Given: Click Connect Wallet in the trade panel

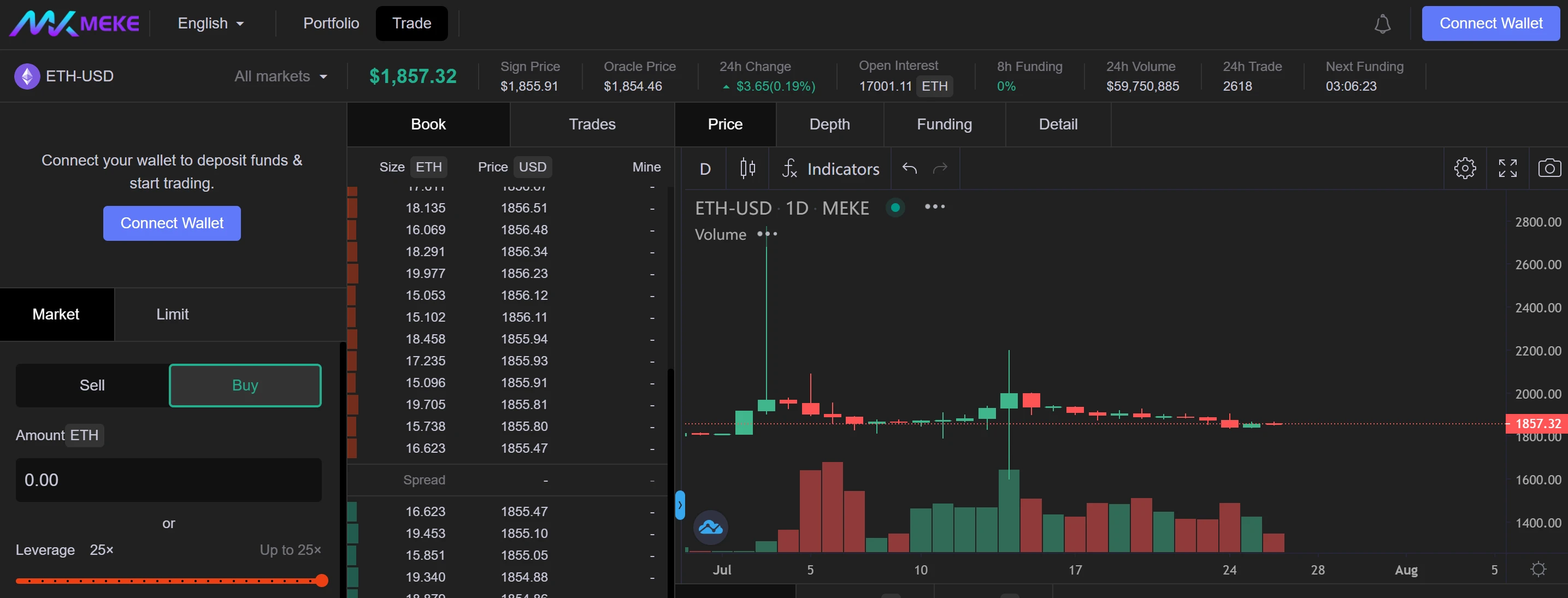Looking at the screenshot, I should click(172, 223).
